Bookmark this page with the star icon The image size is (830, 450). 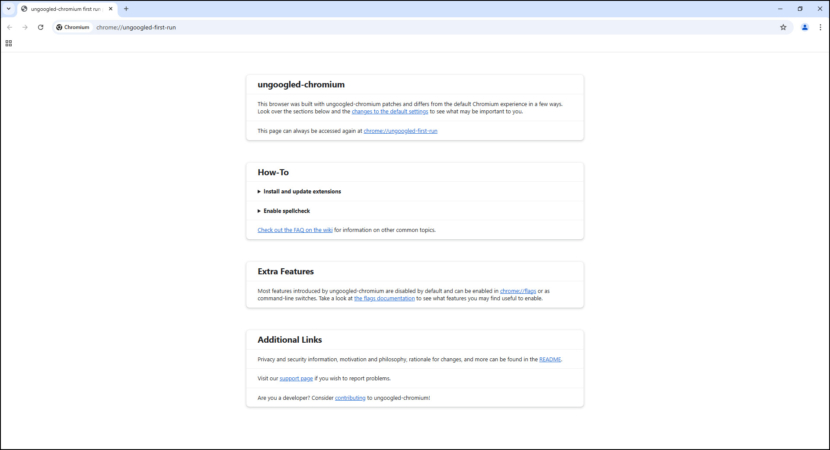783,27
